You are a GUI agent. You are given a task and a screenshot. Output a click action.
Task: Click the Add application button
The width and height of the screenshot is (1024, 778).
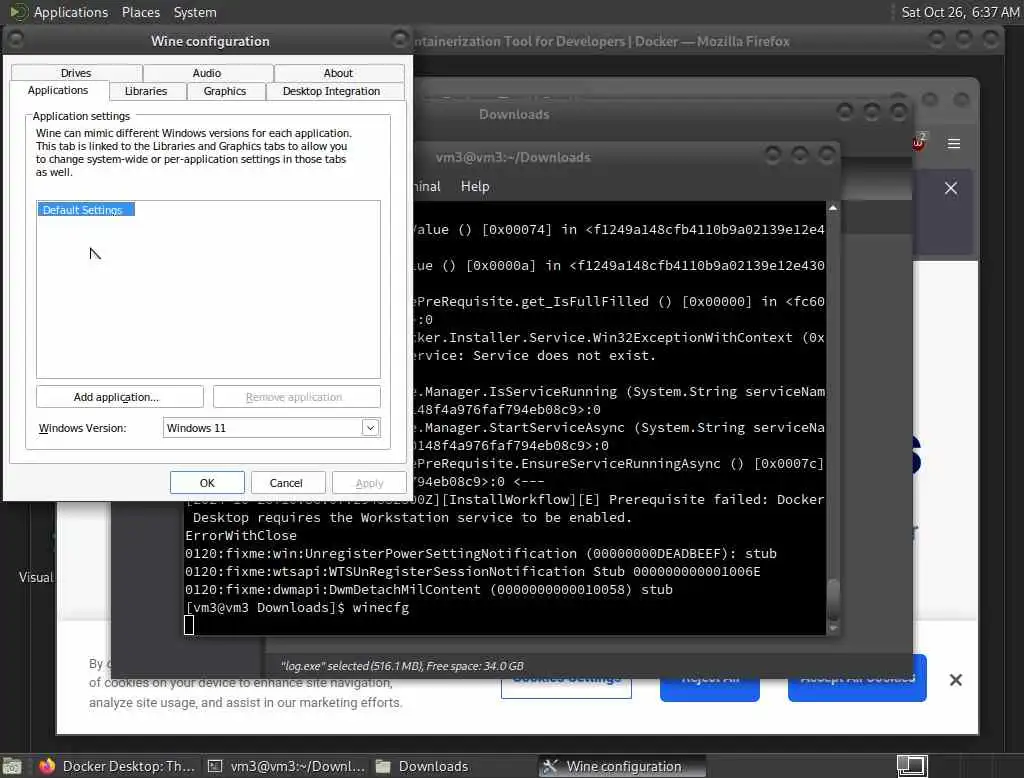tap(120, 397)
